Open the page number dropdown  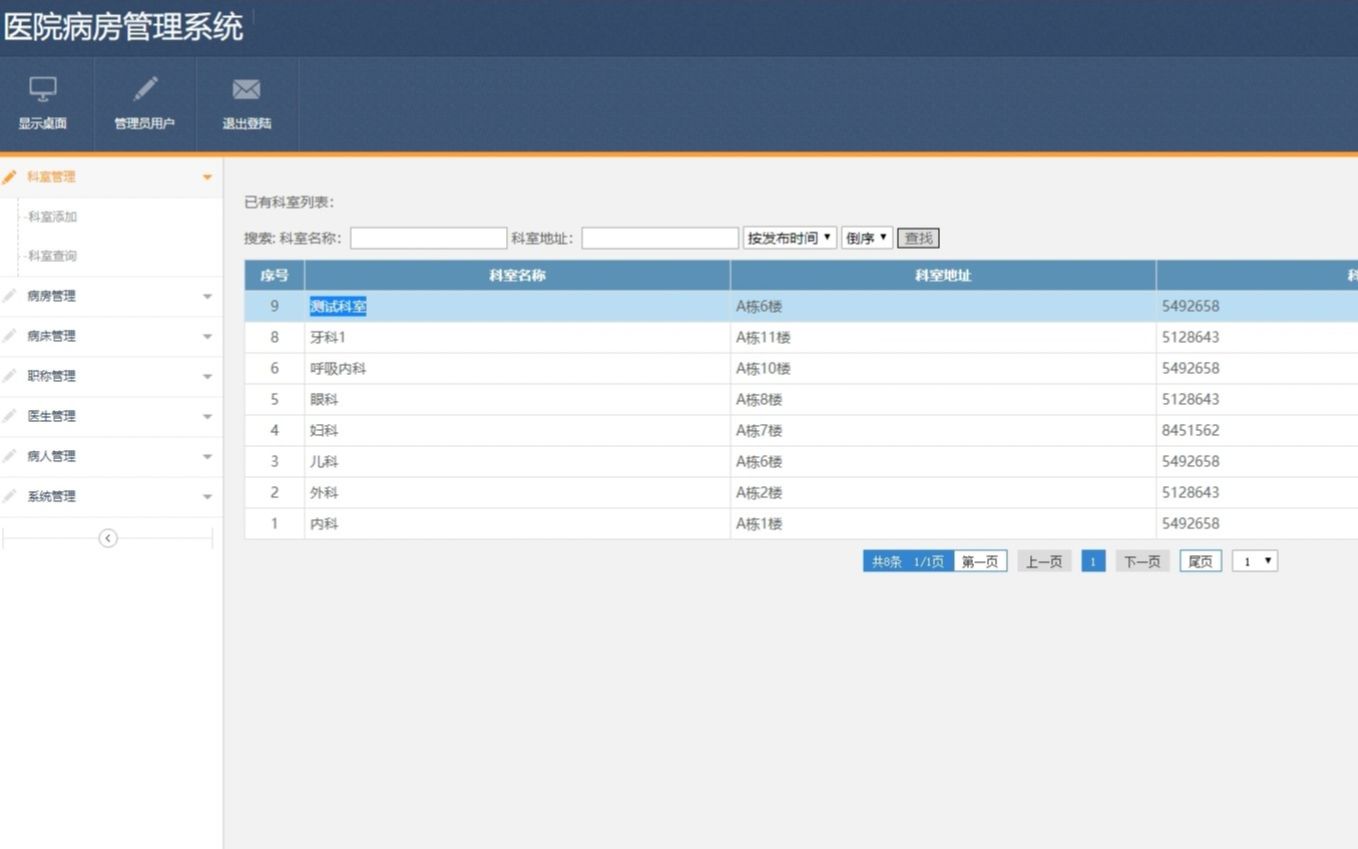pos(1255,561)
